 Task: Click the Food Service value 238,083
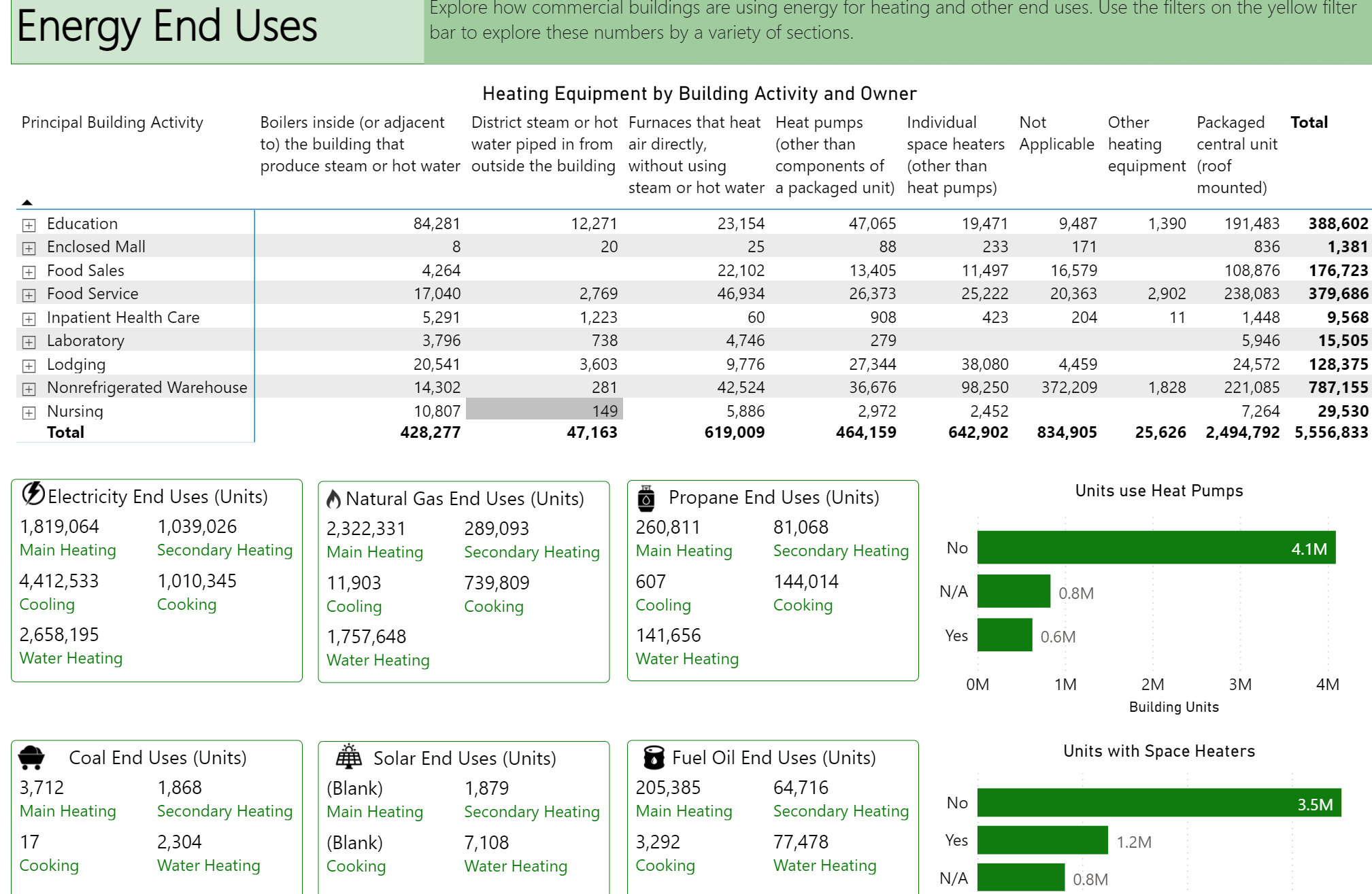pyautogui.click(x=1252, y=294)
